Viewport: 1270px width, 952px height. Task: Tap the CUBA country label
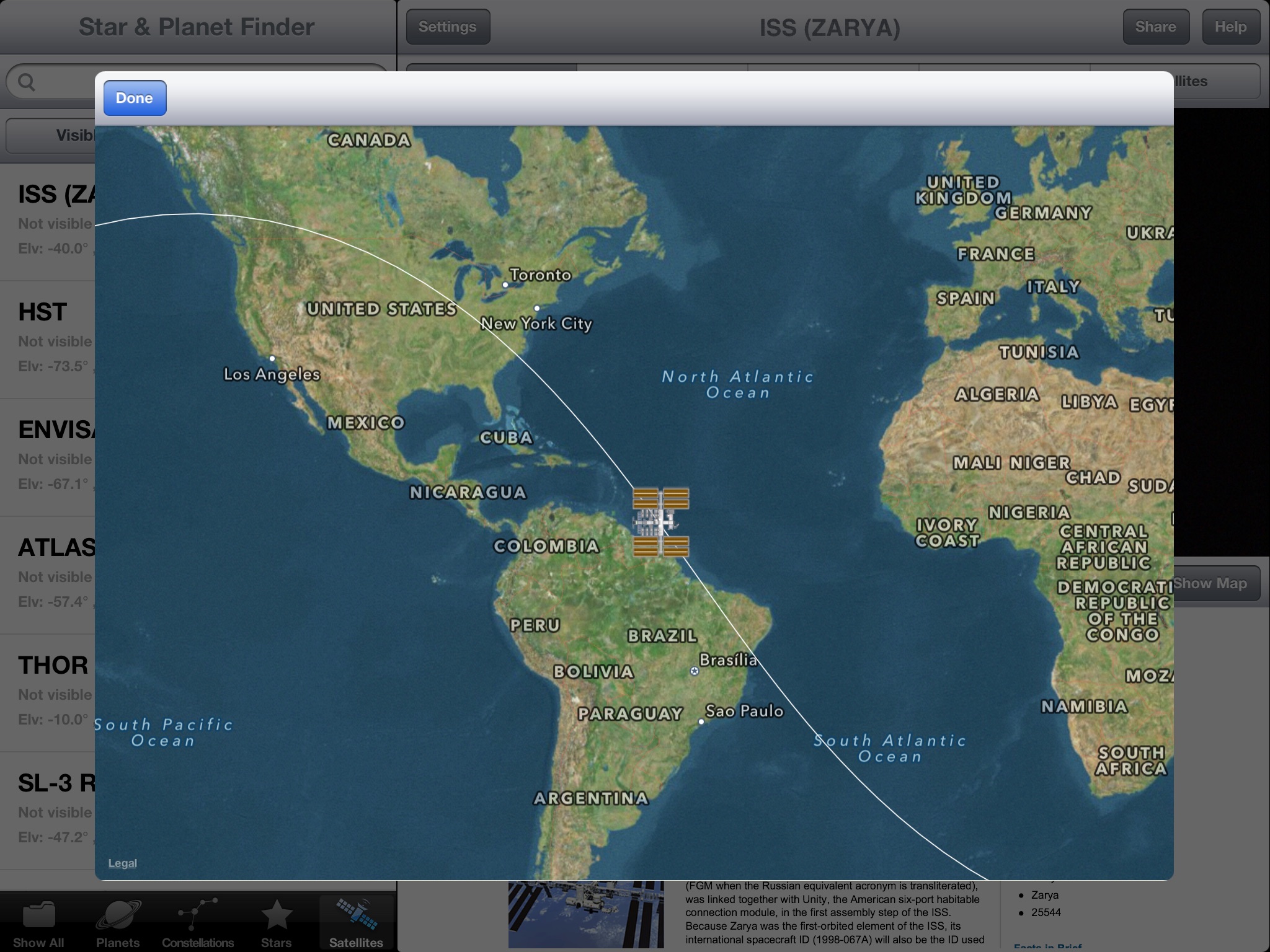(506, 438)
